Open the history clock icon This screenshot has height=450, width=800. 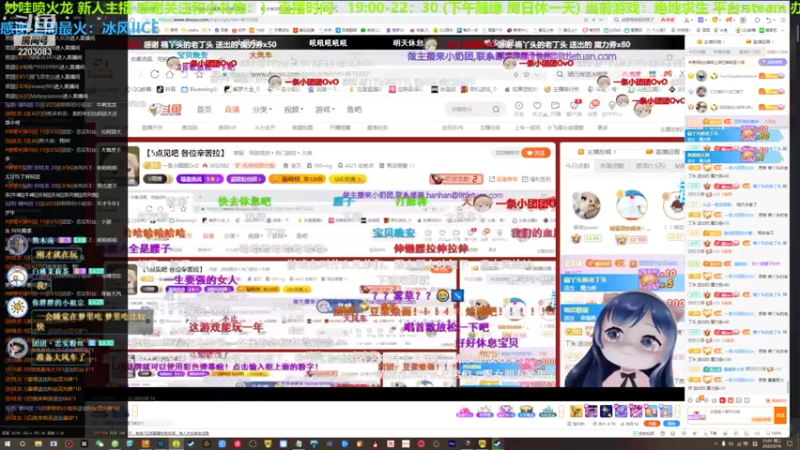(x=518, y=106)
